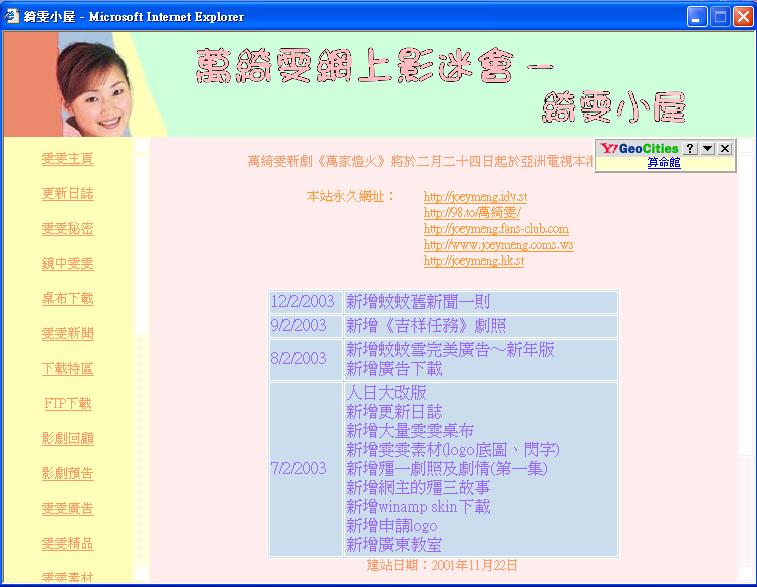Go to the 雯雯廣告 page
The width and height of the screenshot is (757, 587).
(x=68, y=508)
